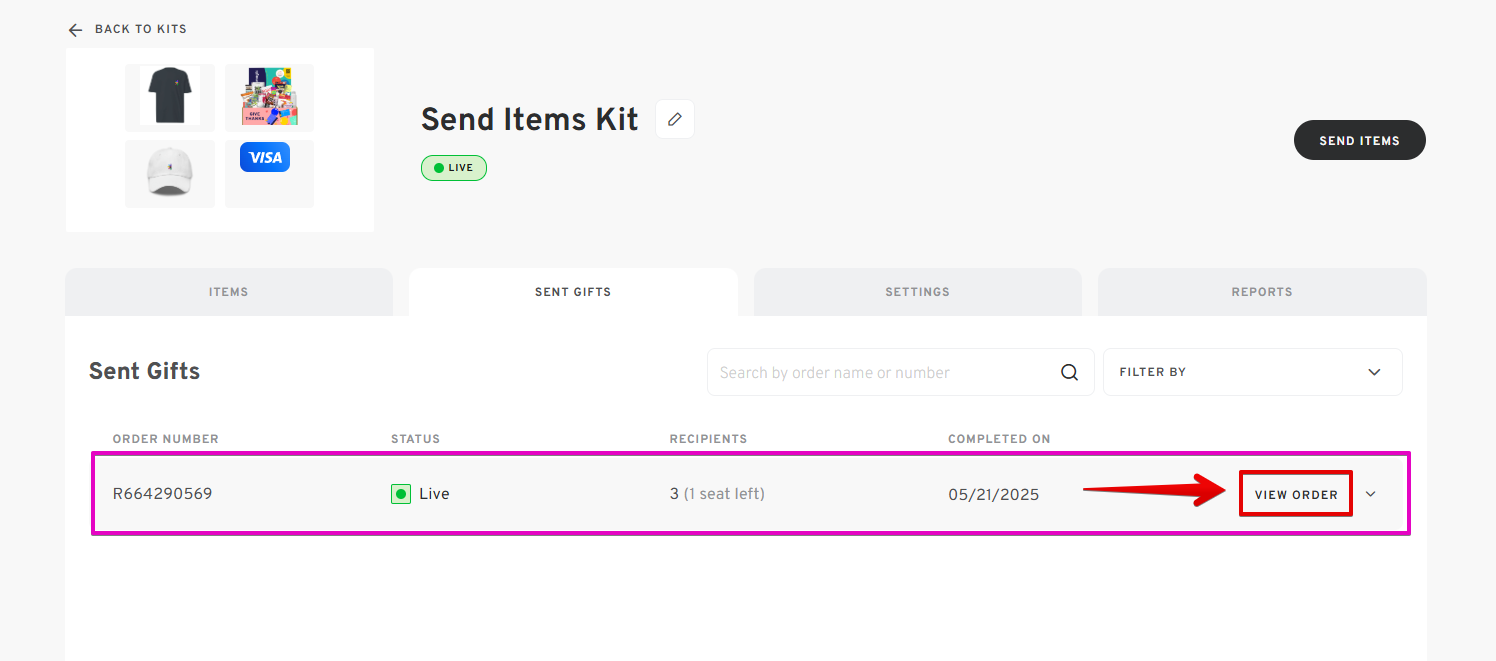Image resolution: width=1496 pixels, height=661 pixels.
Task: Click the back arrow icon at top
Action: point(75,30)
